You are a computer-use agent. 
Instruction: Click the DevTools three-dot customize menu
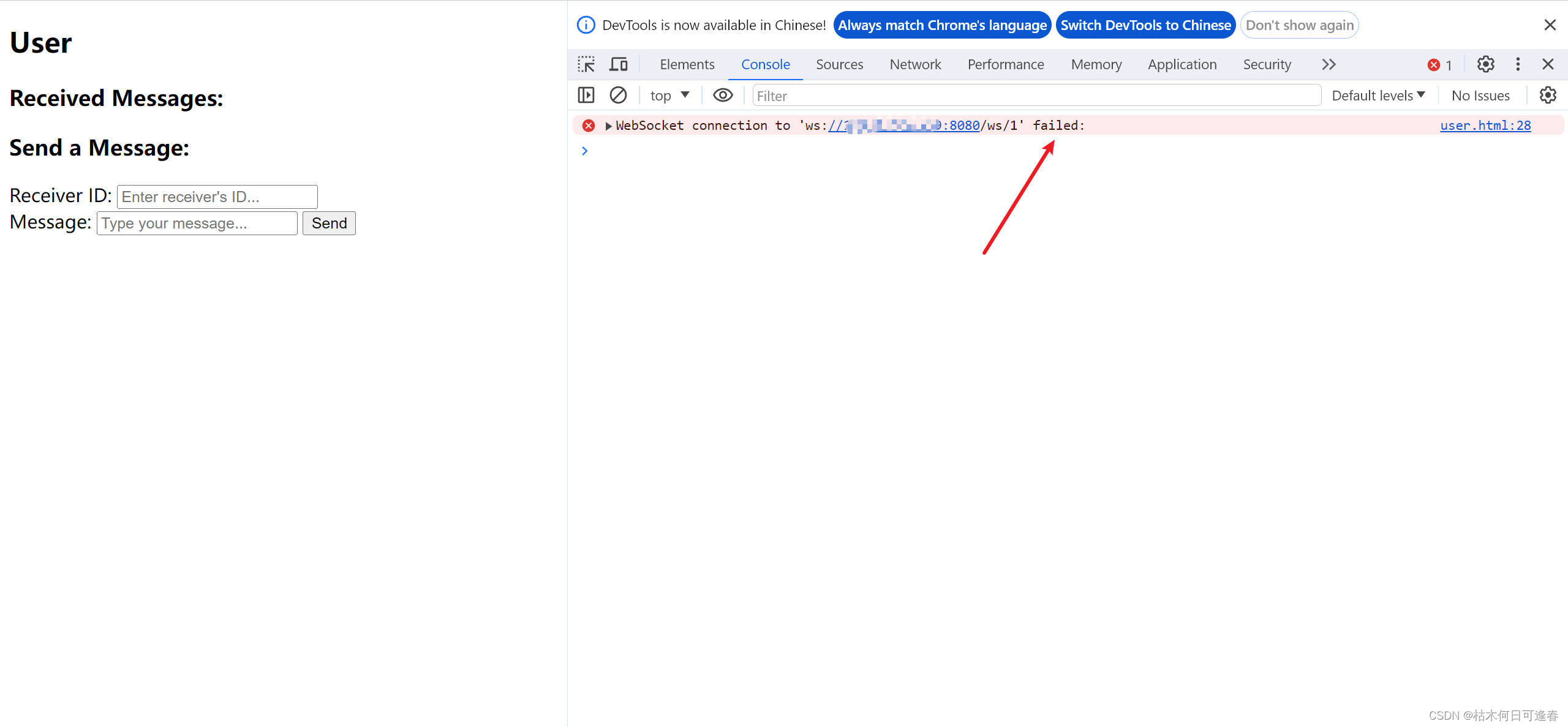[x=1518, y=64]
